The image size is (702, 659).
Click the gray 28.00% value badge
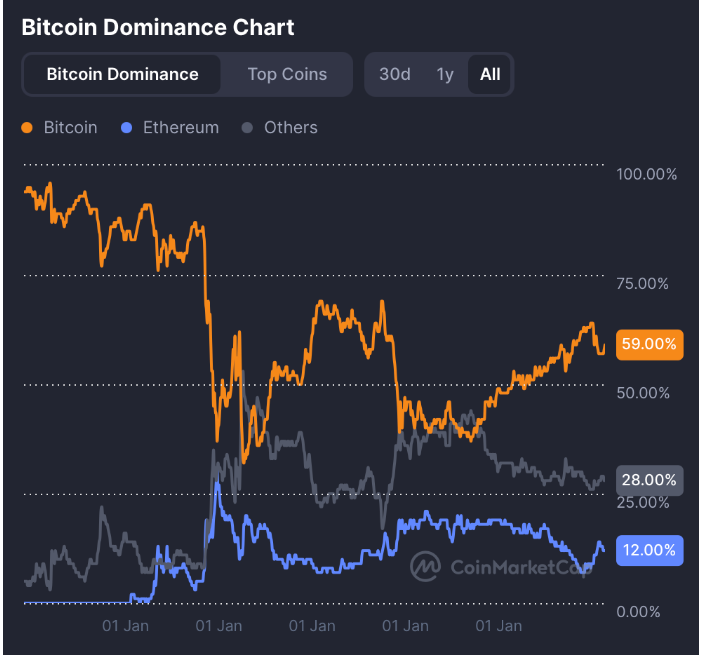pos(649,481)
